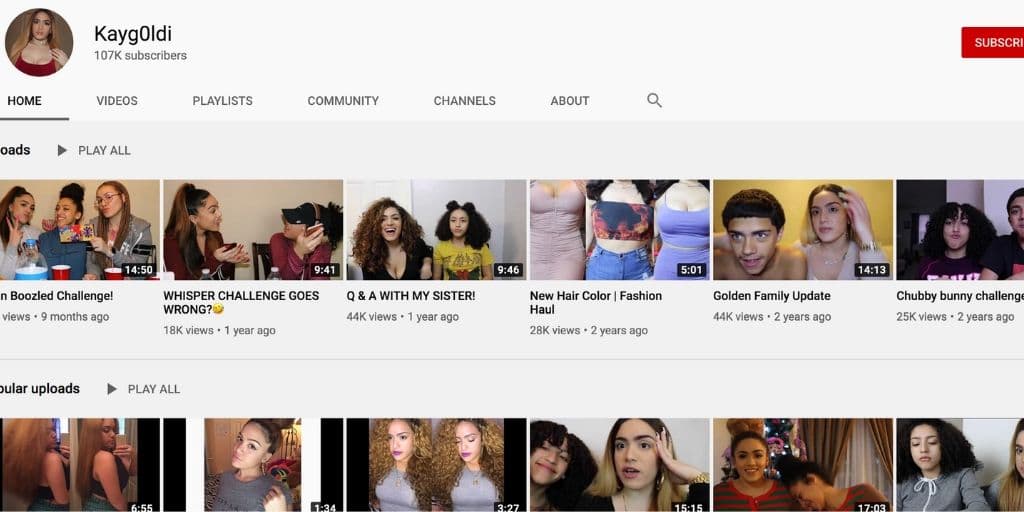The height and width of the screenshot is (512, 1024).
Task: Click the Kayg0ldi channel name
Action: pos(133,33)
